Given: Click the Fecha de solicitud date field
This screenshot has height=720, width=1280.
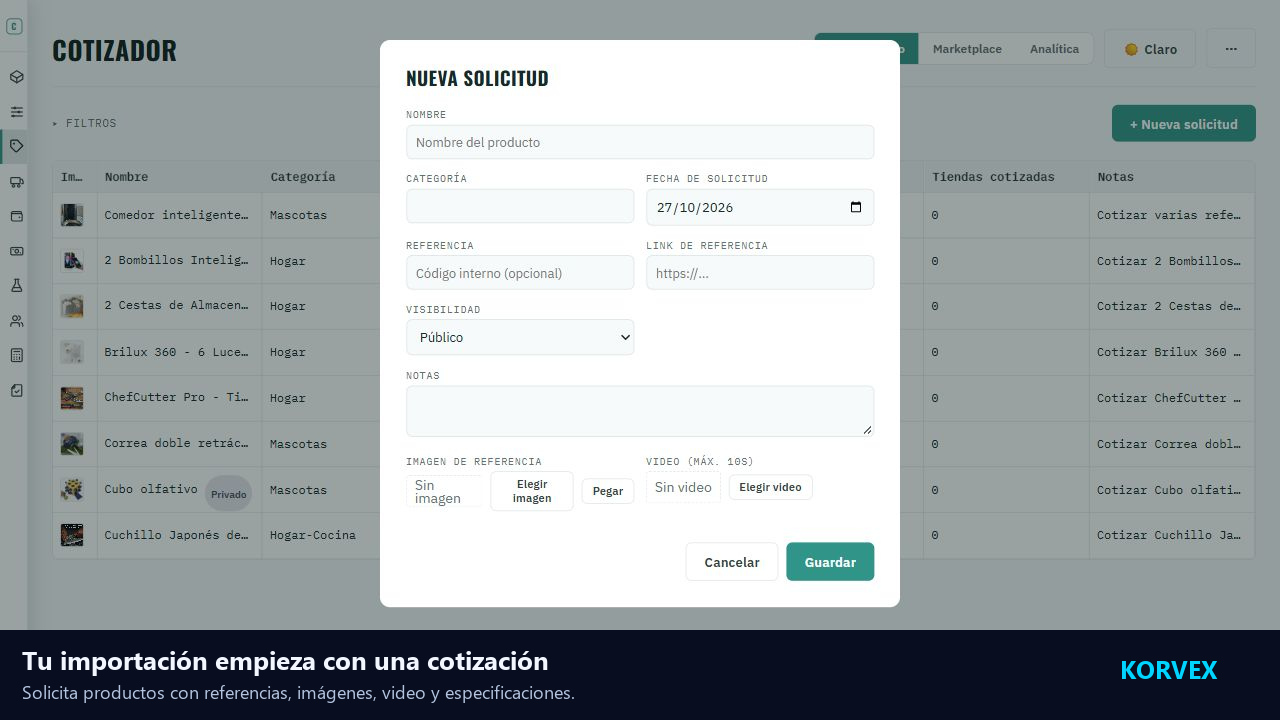Looking at the screenshot, I should pos(760,207).
